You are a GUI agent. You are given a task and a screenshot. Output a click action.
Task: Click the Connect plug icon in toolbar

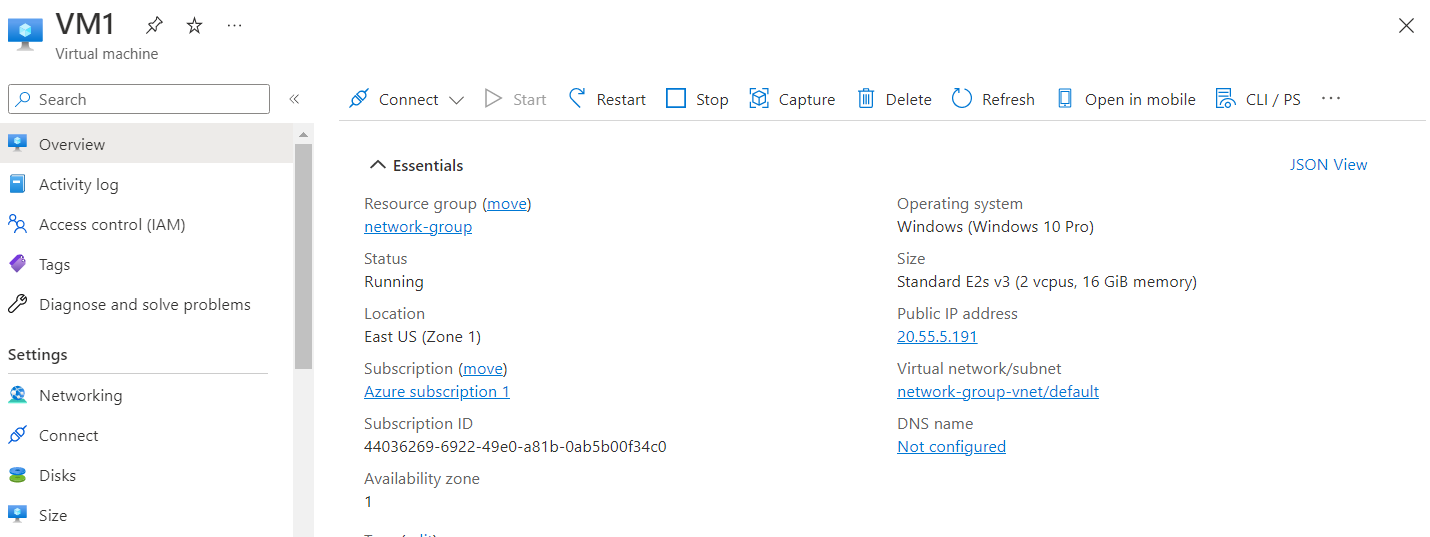358,99
